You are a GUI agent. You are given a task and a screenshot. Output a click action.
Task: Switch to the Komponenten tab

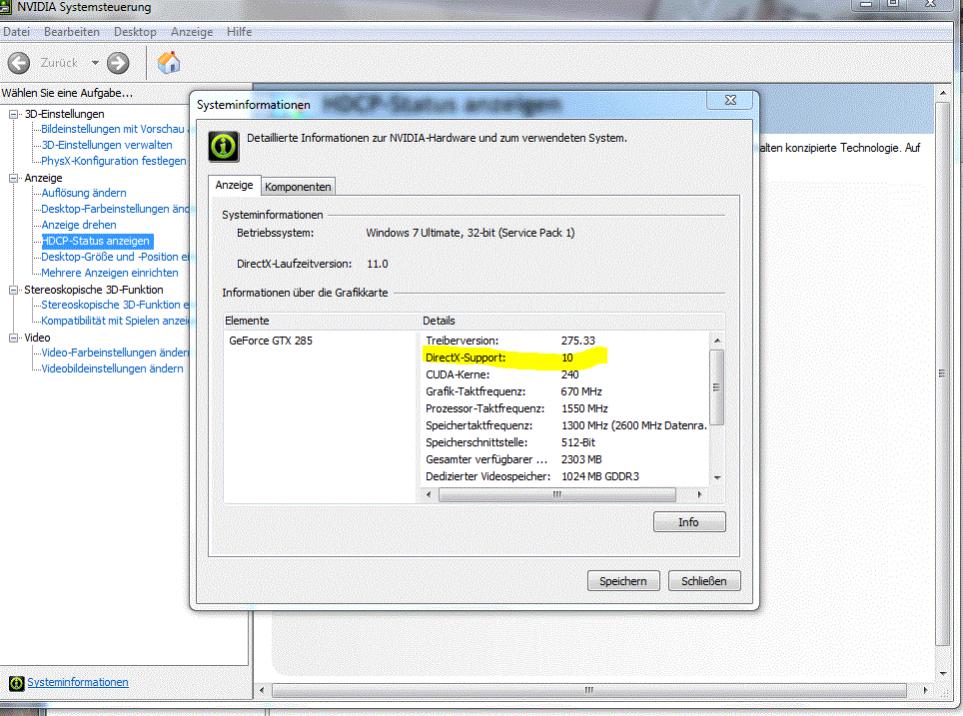coord(298,187)
